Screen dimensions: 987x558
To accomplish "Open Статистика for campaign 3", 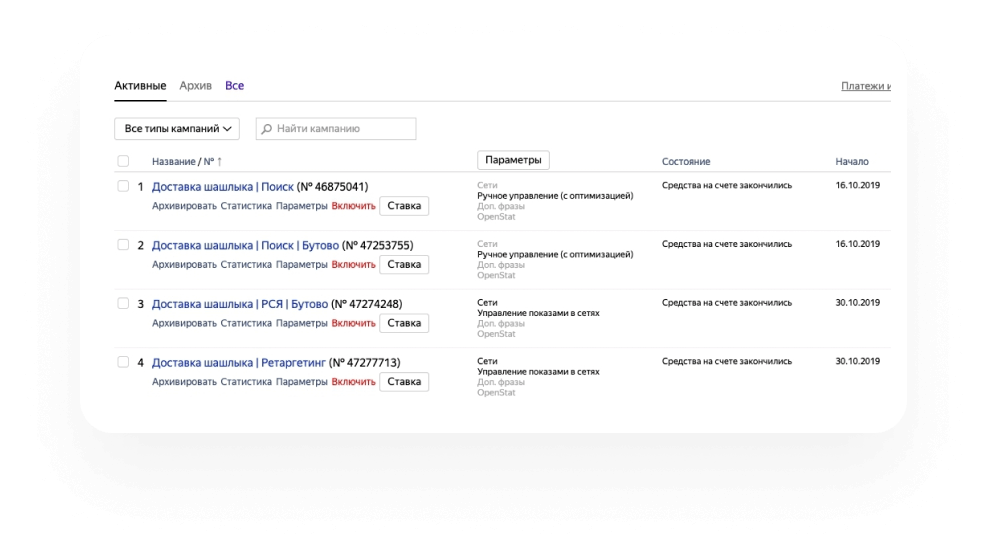I will (246, 323).
